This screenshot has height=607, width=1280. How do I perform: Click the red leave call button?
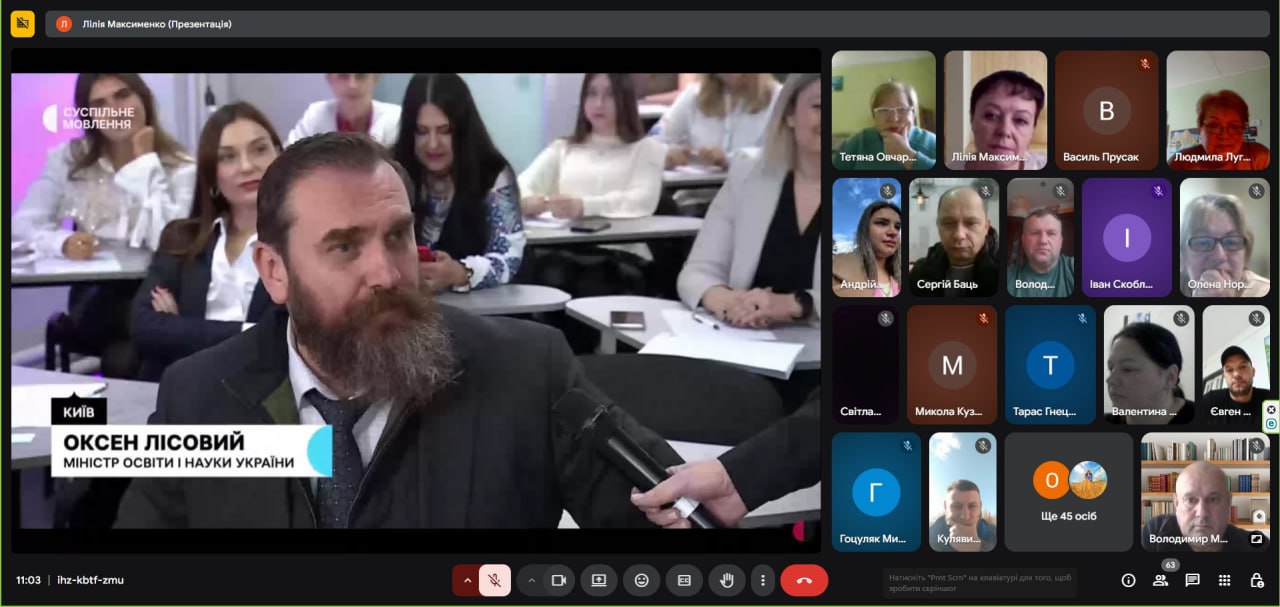click(804, 580)
